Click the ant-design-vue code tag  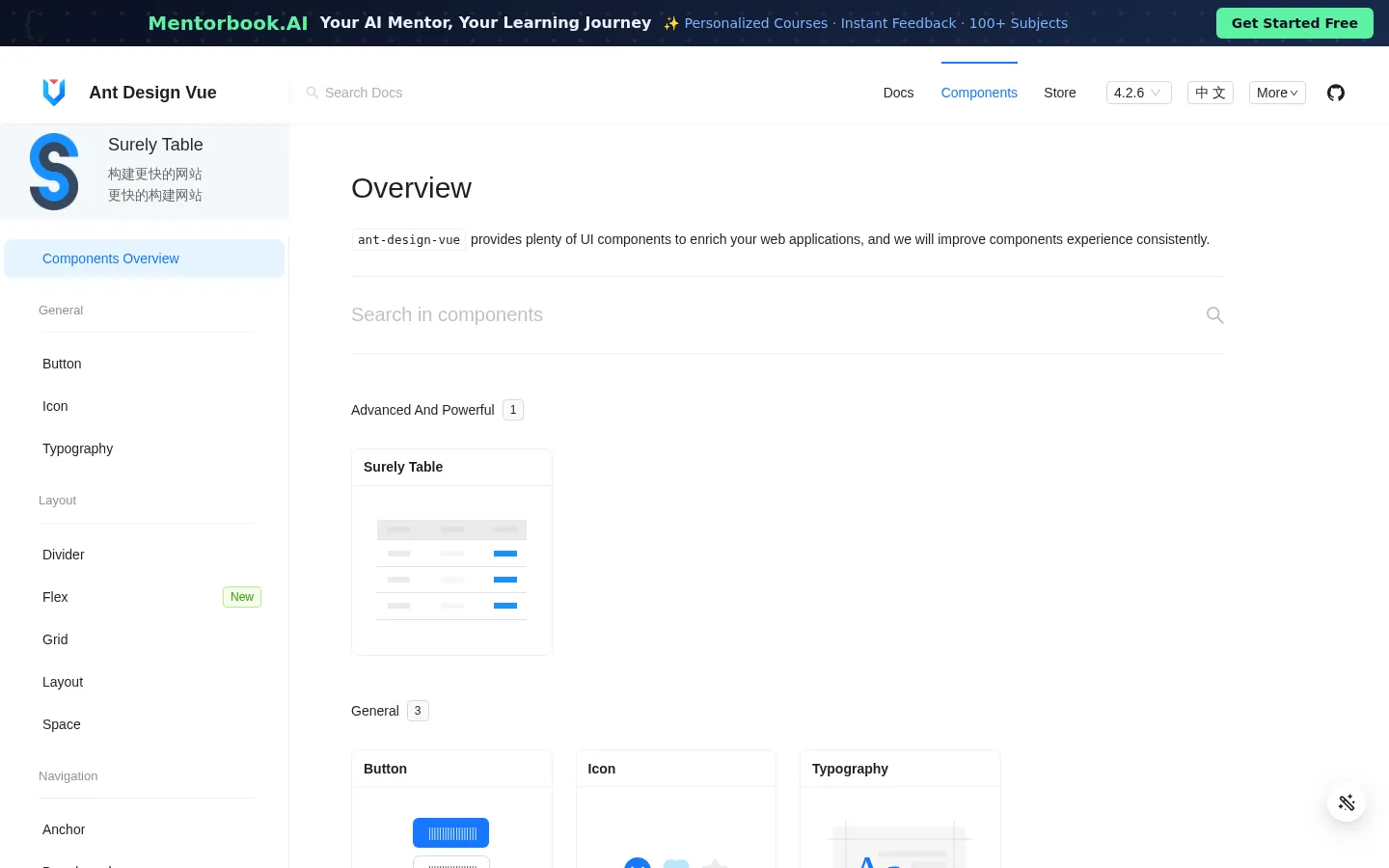[409, 240]
